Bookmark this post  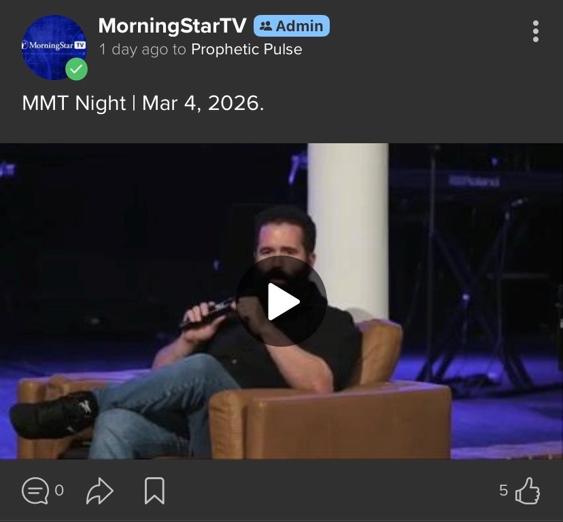pyautogui.click(x=154, y=490)
